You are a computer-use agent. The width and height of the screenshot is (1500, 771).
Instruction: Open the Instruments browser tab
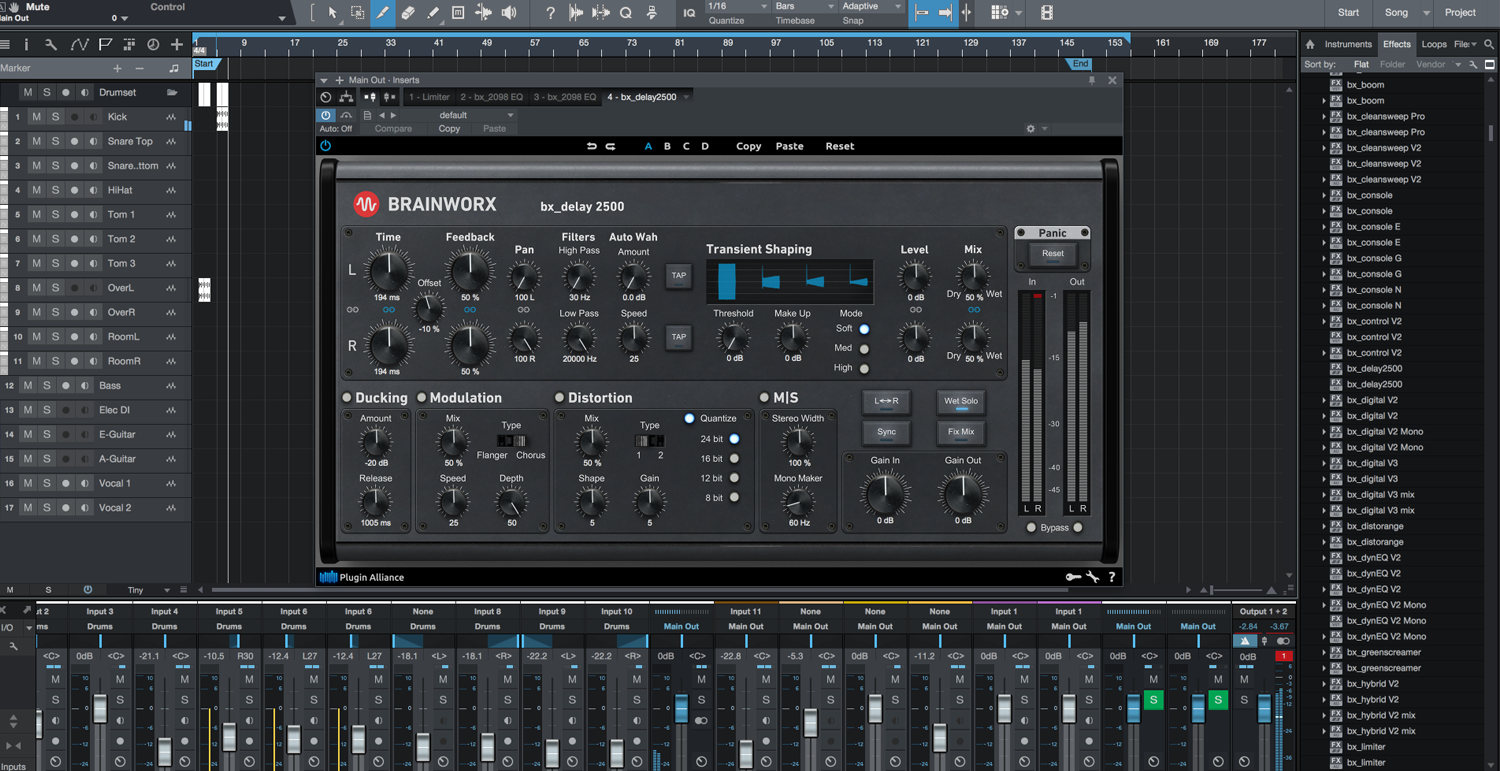pos(1348,44)
